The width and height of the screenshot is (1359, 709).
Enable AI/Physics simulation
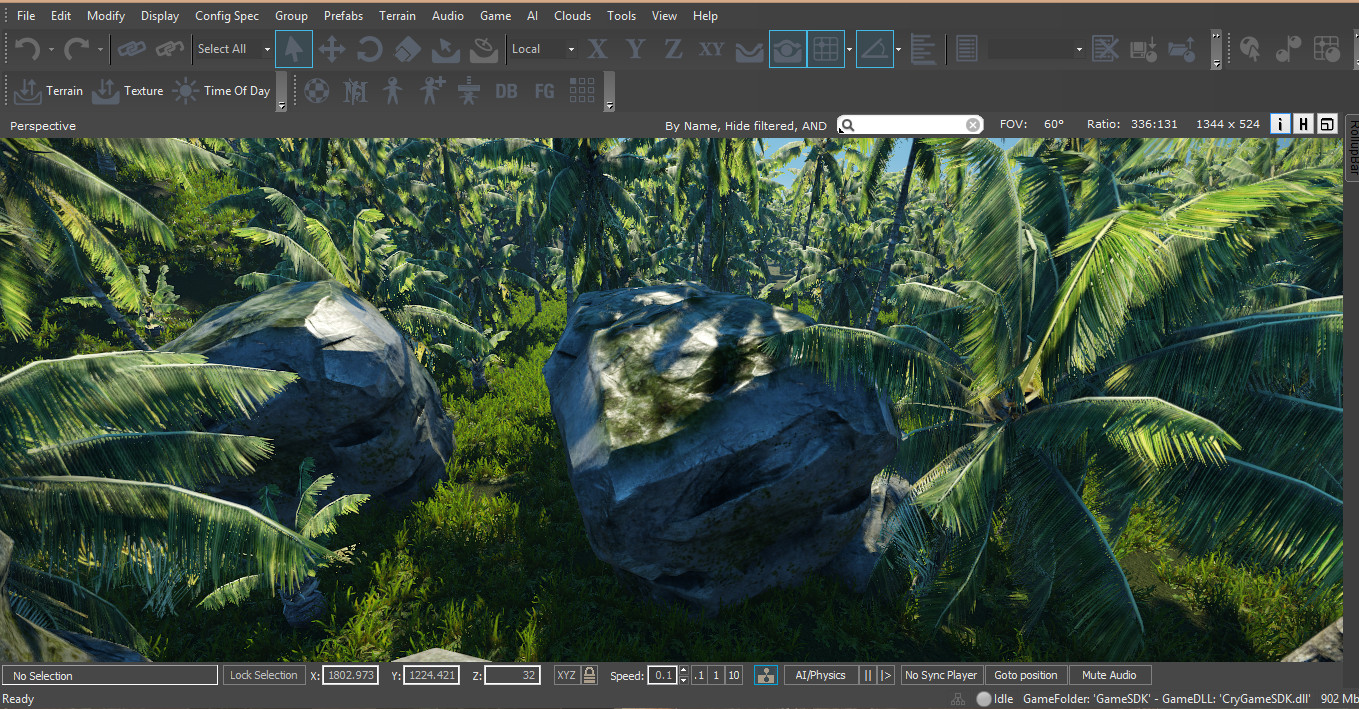(820, 675)
